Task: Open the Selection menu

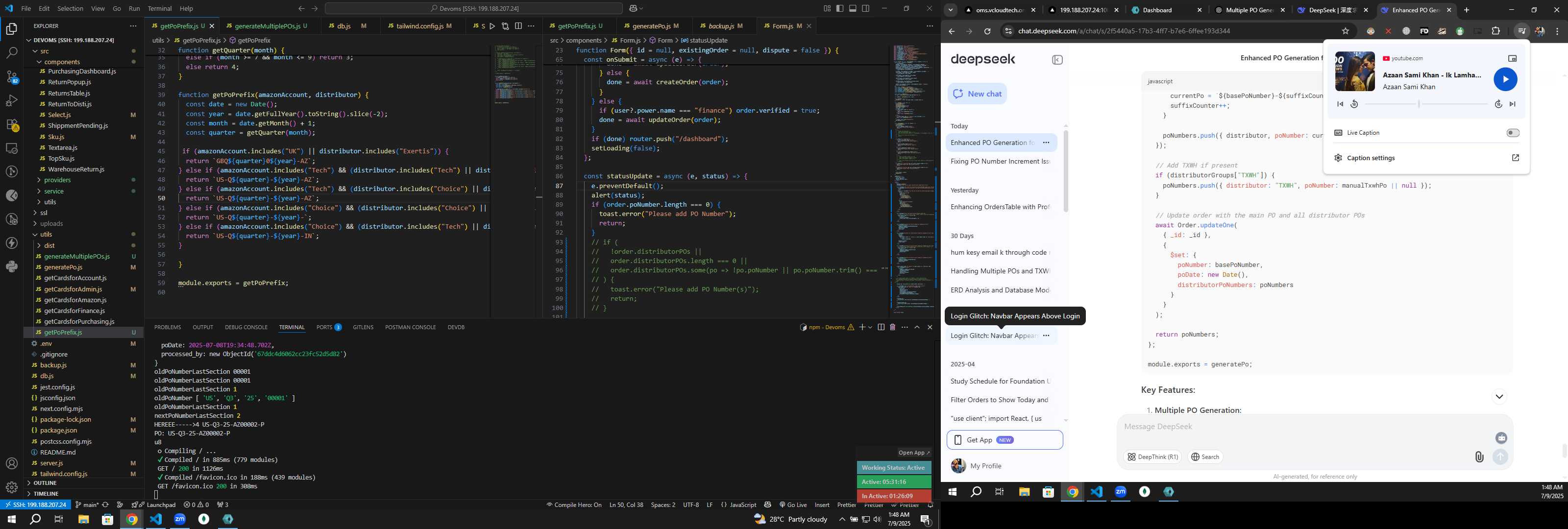Action: pos(71,8)
